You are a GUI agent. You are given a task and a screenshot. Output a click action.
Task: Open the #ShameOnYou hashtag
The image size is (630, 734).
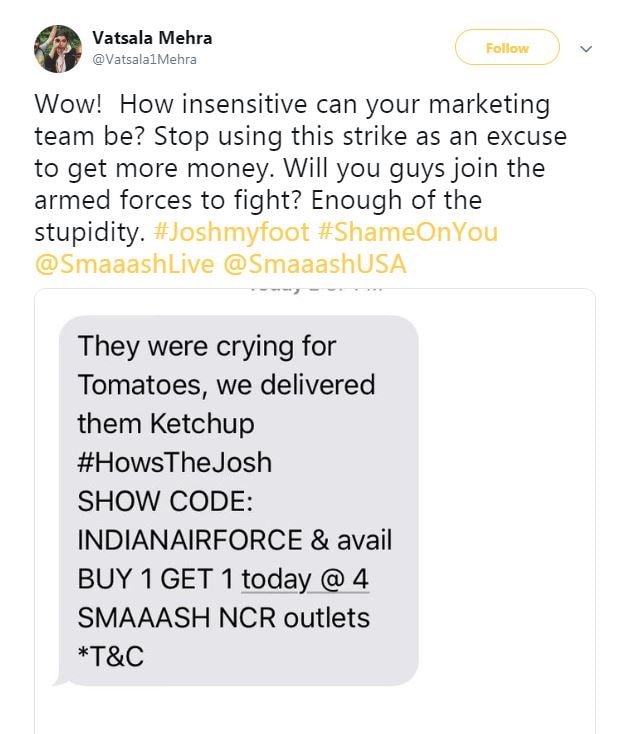point(407,232)
